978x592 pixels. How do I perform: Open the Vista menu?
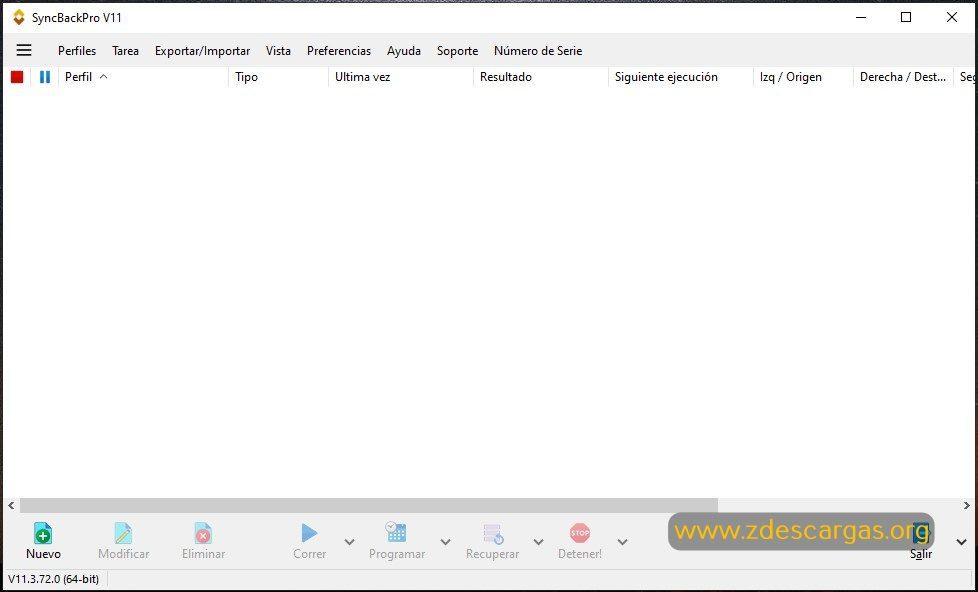coord(278,51)
